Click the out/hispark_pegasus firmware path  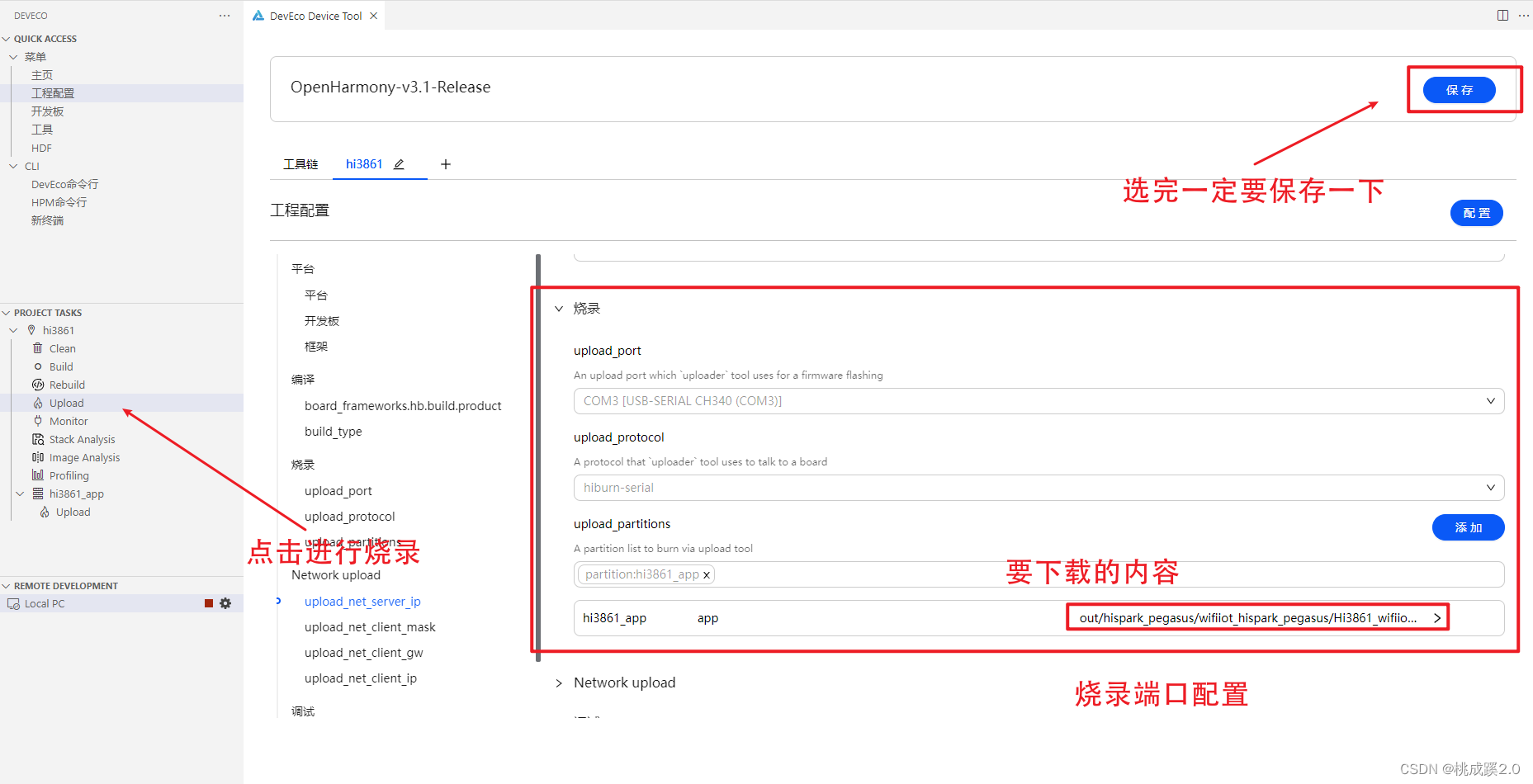(1247, 618)
